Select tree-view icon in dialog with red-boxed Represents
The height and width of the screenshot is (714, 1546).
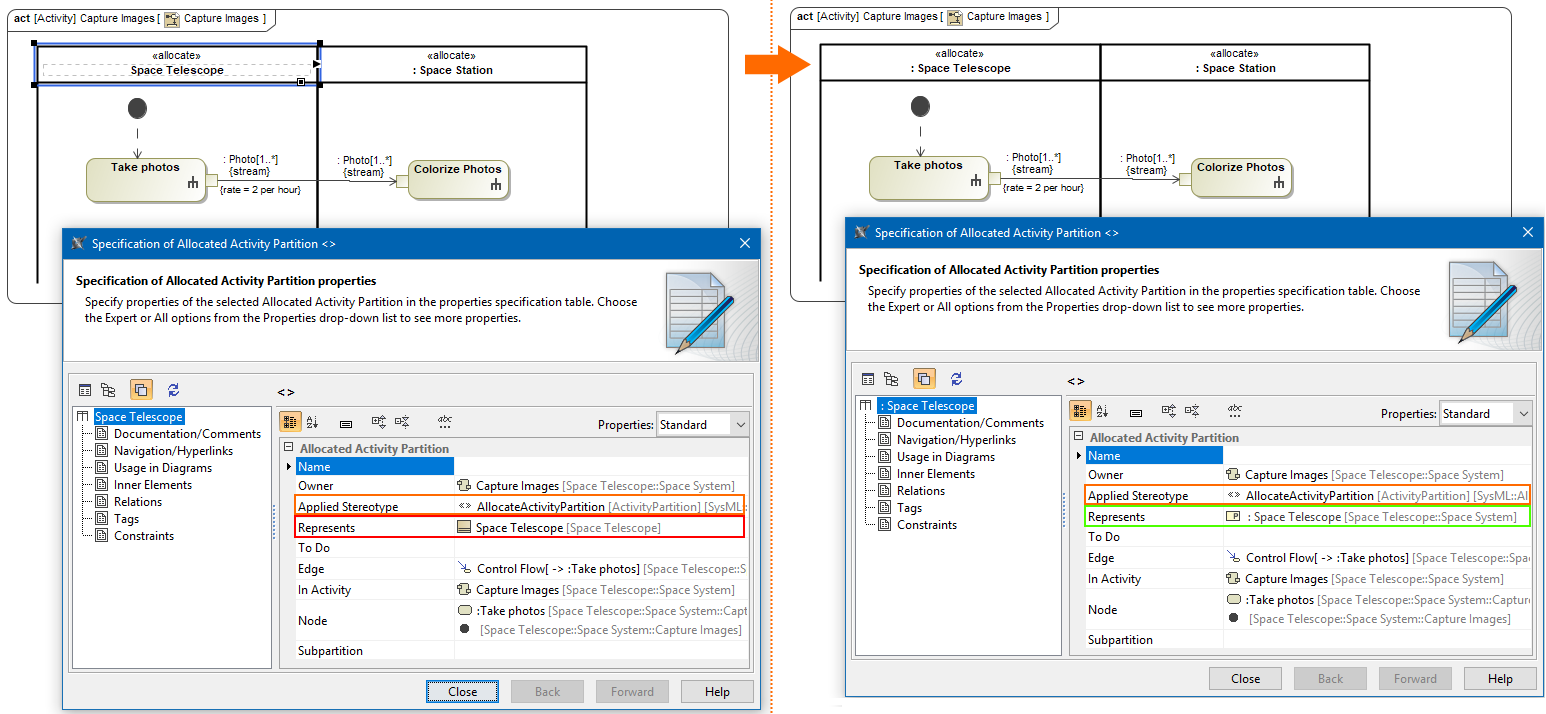tap(108, 390)
